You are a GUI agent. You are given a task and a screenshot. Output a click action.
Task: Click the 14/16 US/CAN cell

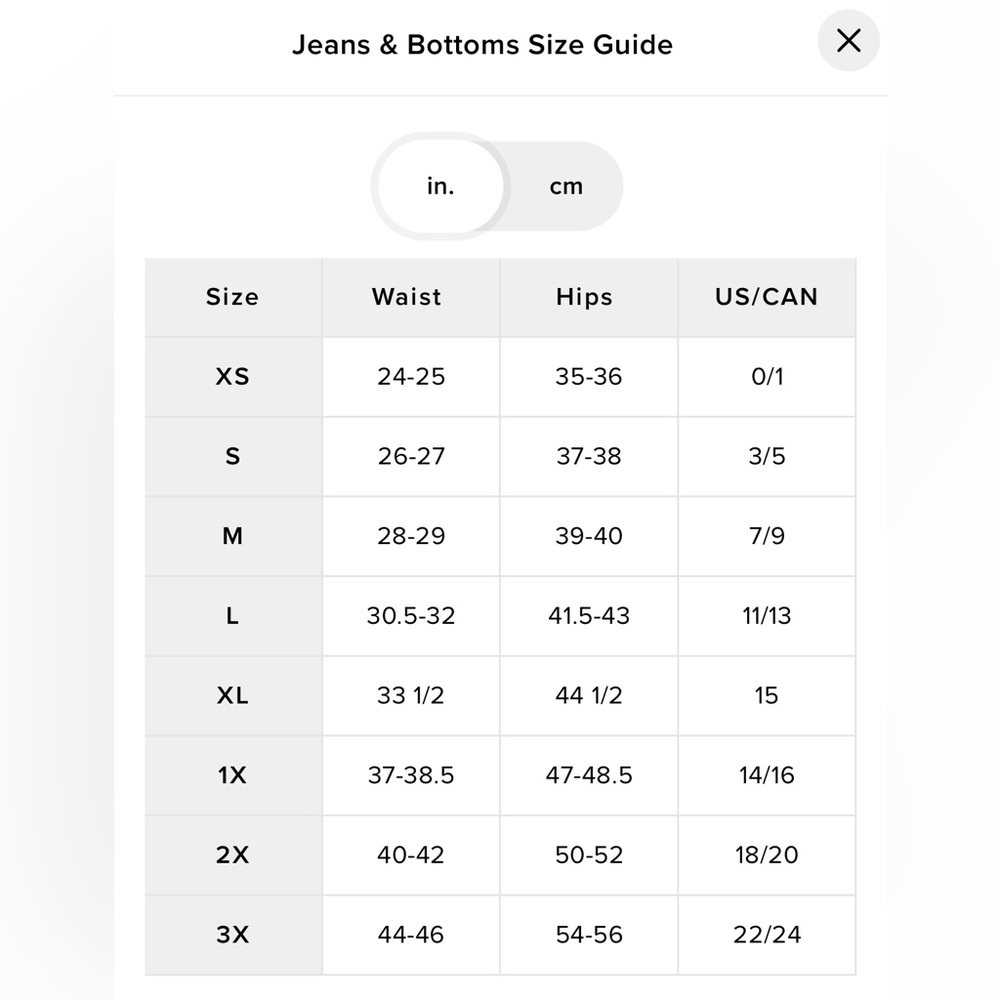click(x=767, y=776)
